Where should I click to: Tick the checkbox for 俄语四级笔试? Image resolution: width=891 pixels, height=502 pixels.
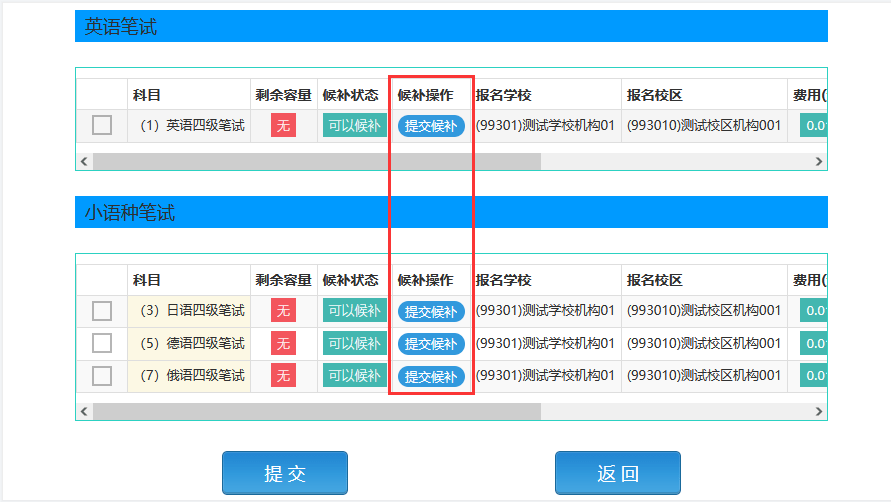point(102,376)
